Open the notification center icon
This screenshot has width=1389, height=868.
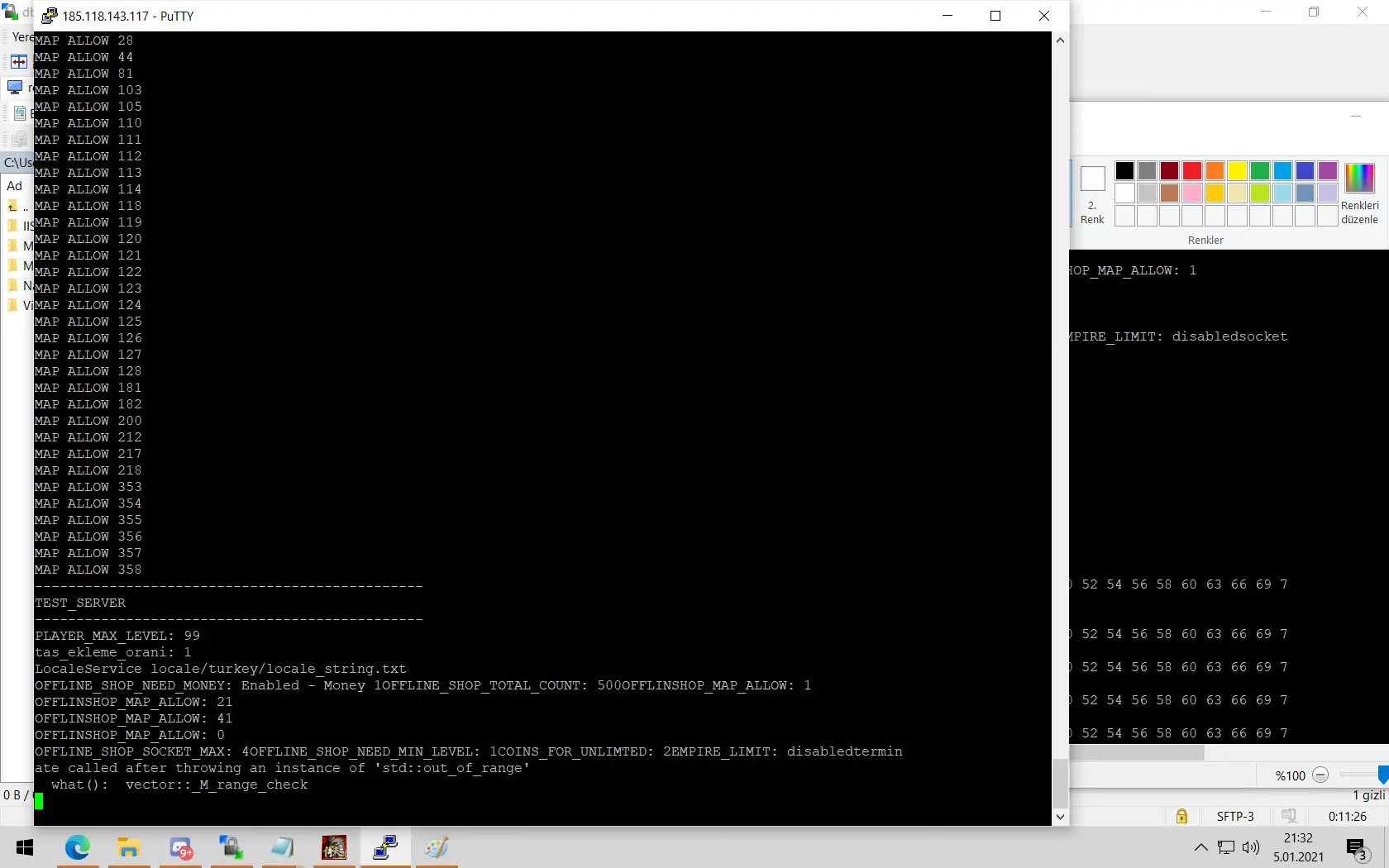pos(1356,848)
